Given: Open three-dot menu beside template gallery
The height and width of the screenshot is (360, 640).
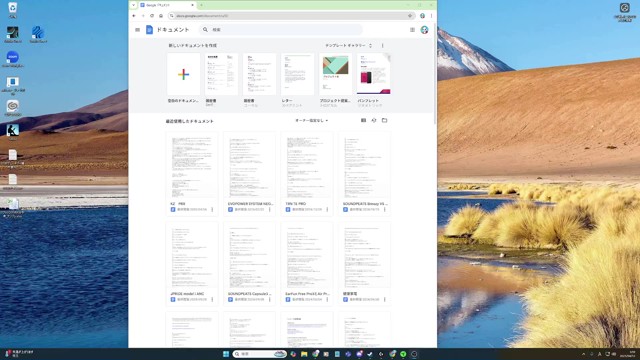Looking at the screenshot, I should pyautogui.click(x=382, y=46).
